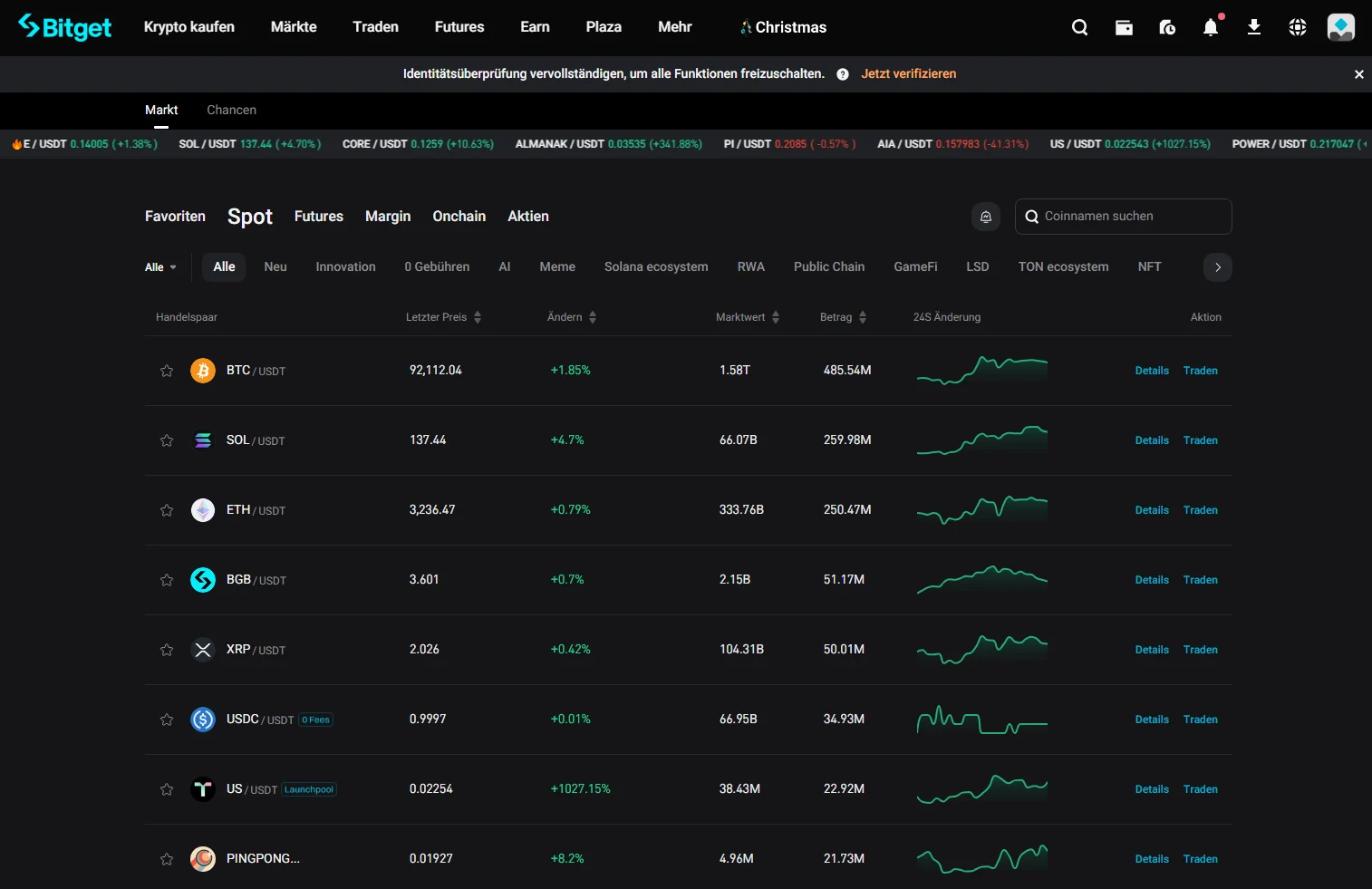The width and height of the screenshot is (1372, 889).
Task: Filter by the 0 Gebühren category
Action: pos(437,267)
